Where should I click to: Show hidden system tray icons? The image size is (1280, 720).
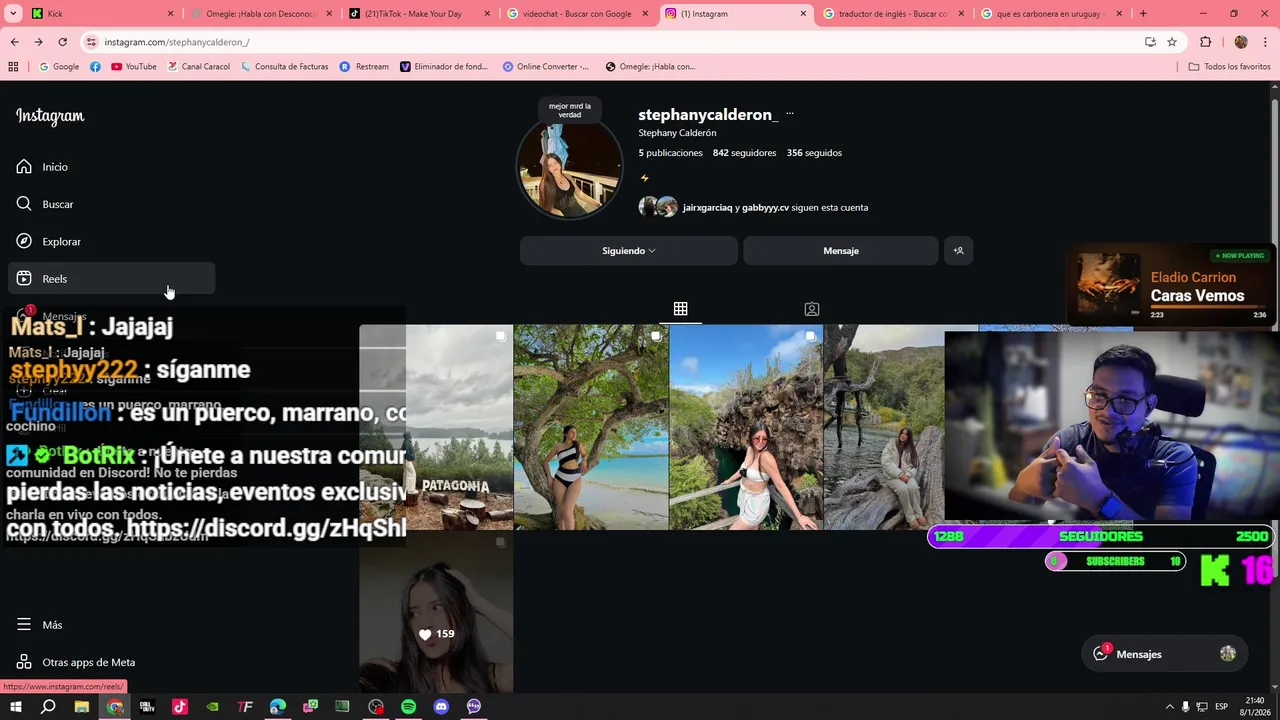click(1169, 707)
